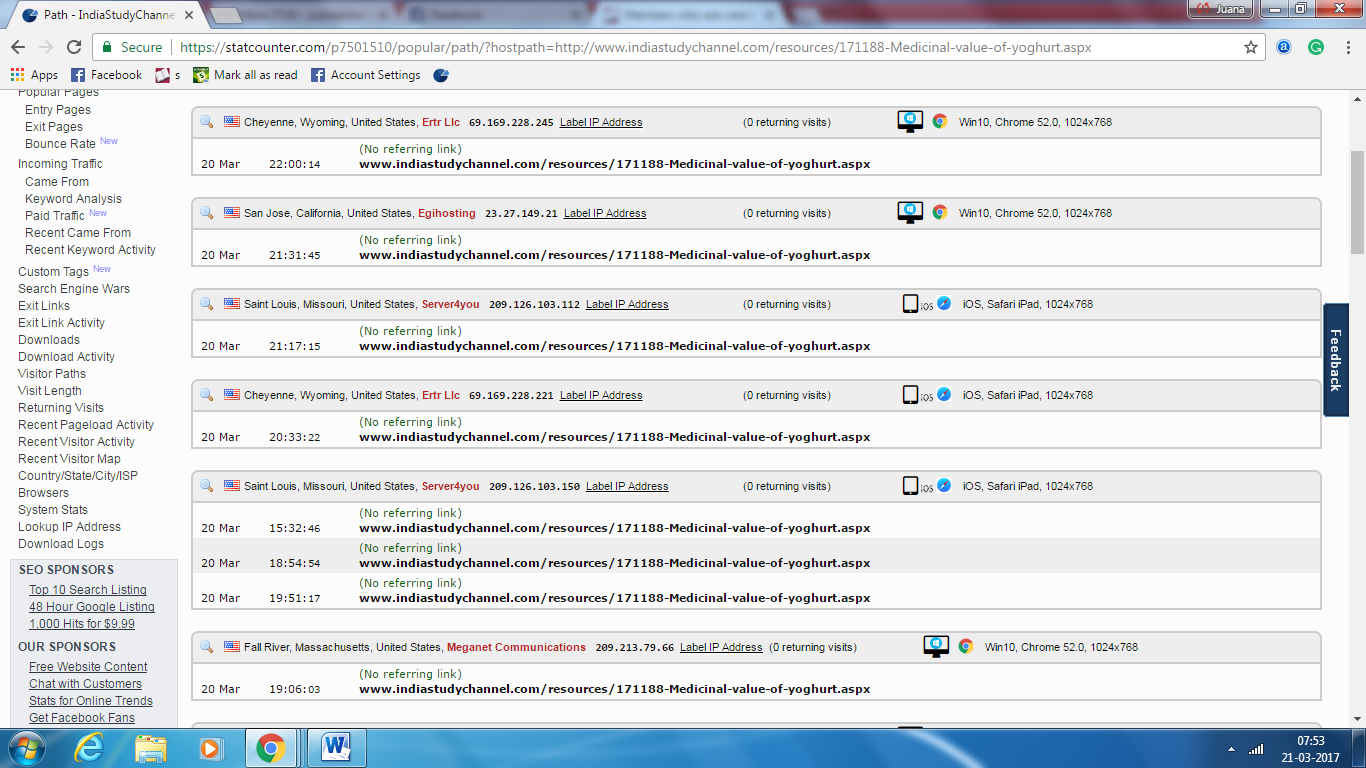Viewport: 1366px width, 768px height.
Task: Click Label IP Address for 209.213.79.66
Action: pos(721,647)
